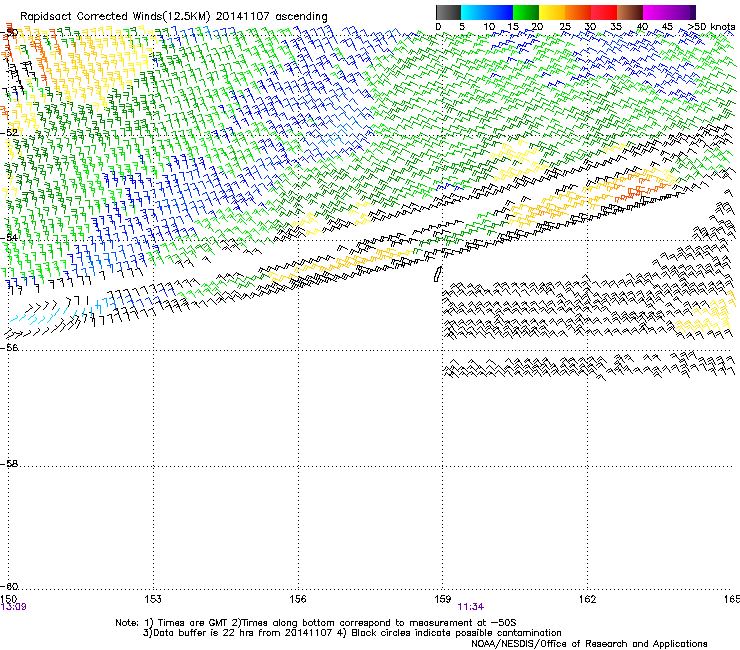The height and width of the screenshot is (650, 740).
Task: Click the word 'ascending' in the title
Action: [x=301, y=17]
